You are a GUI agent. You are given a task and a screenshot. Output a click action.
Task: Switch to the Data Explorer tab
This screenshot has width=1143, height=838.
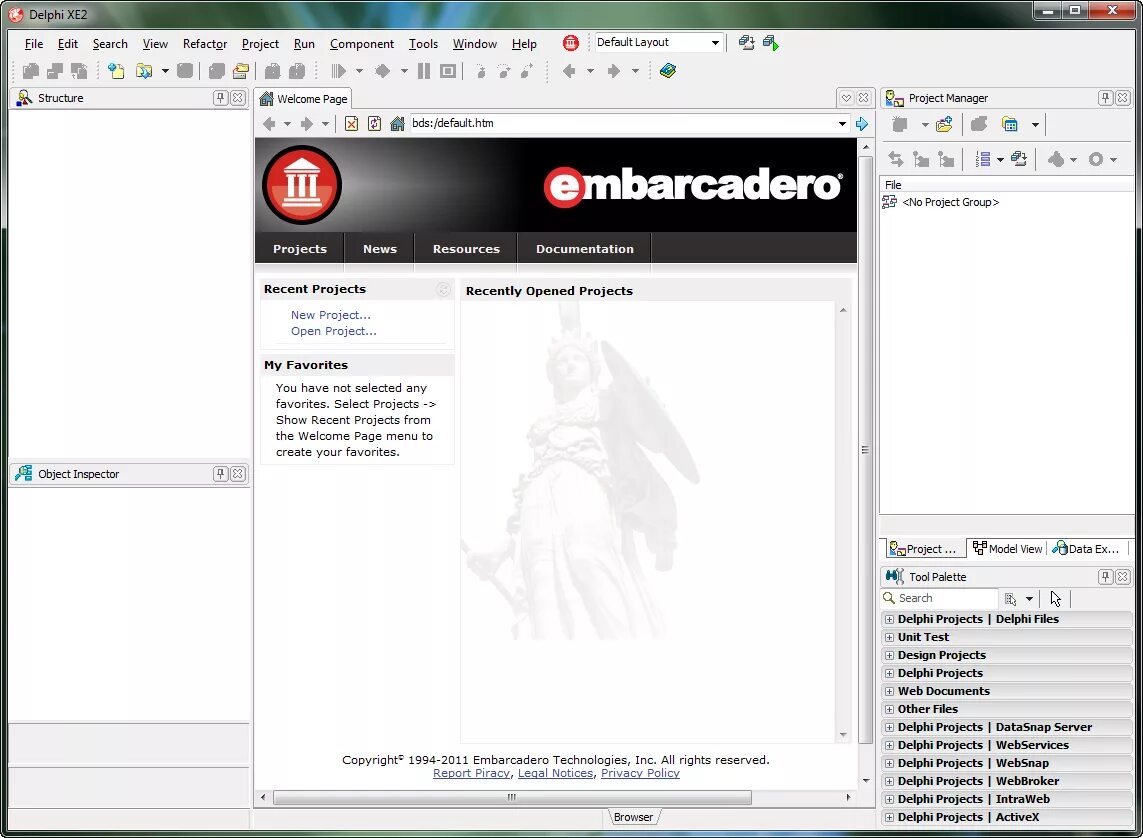coord(1085,549)
